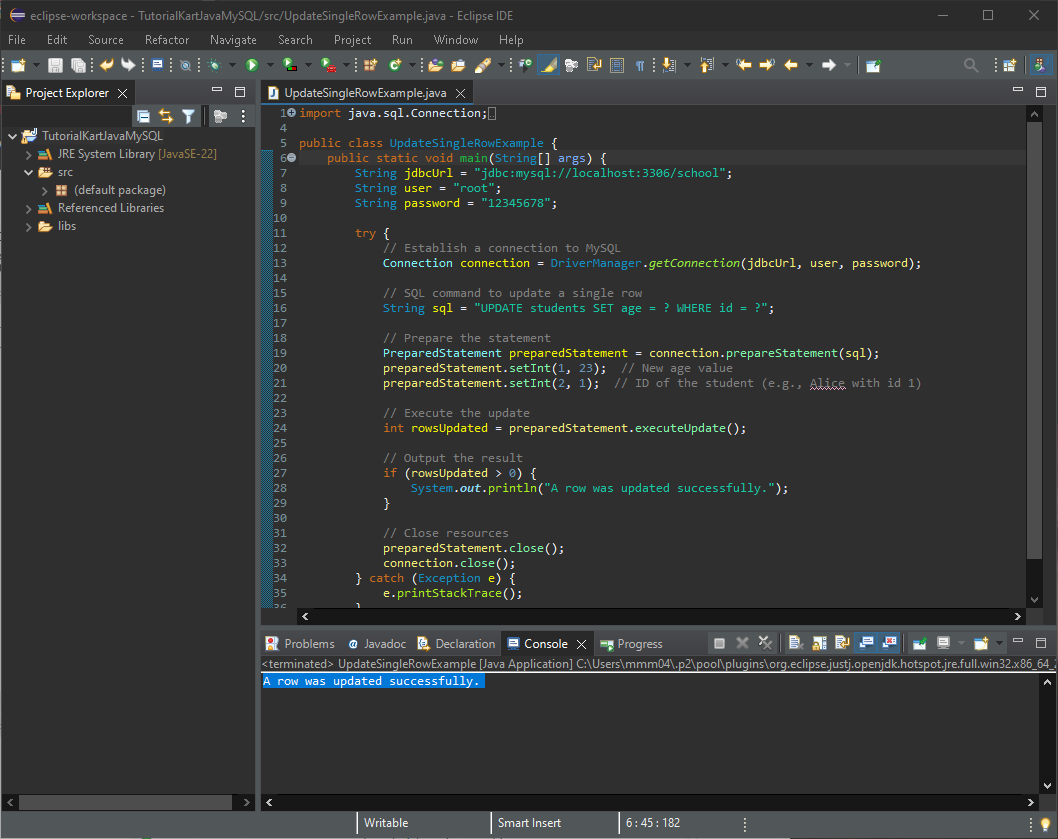The width and height of the screenshot is (1058, 839).
Task: Close the UpdateSingleRowExample.java editor tab
Action: pyautogui.click(x=461, y=93)
